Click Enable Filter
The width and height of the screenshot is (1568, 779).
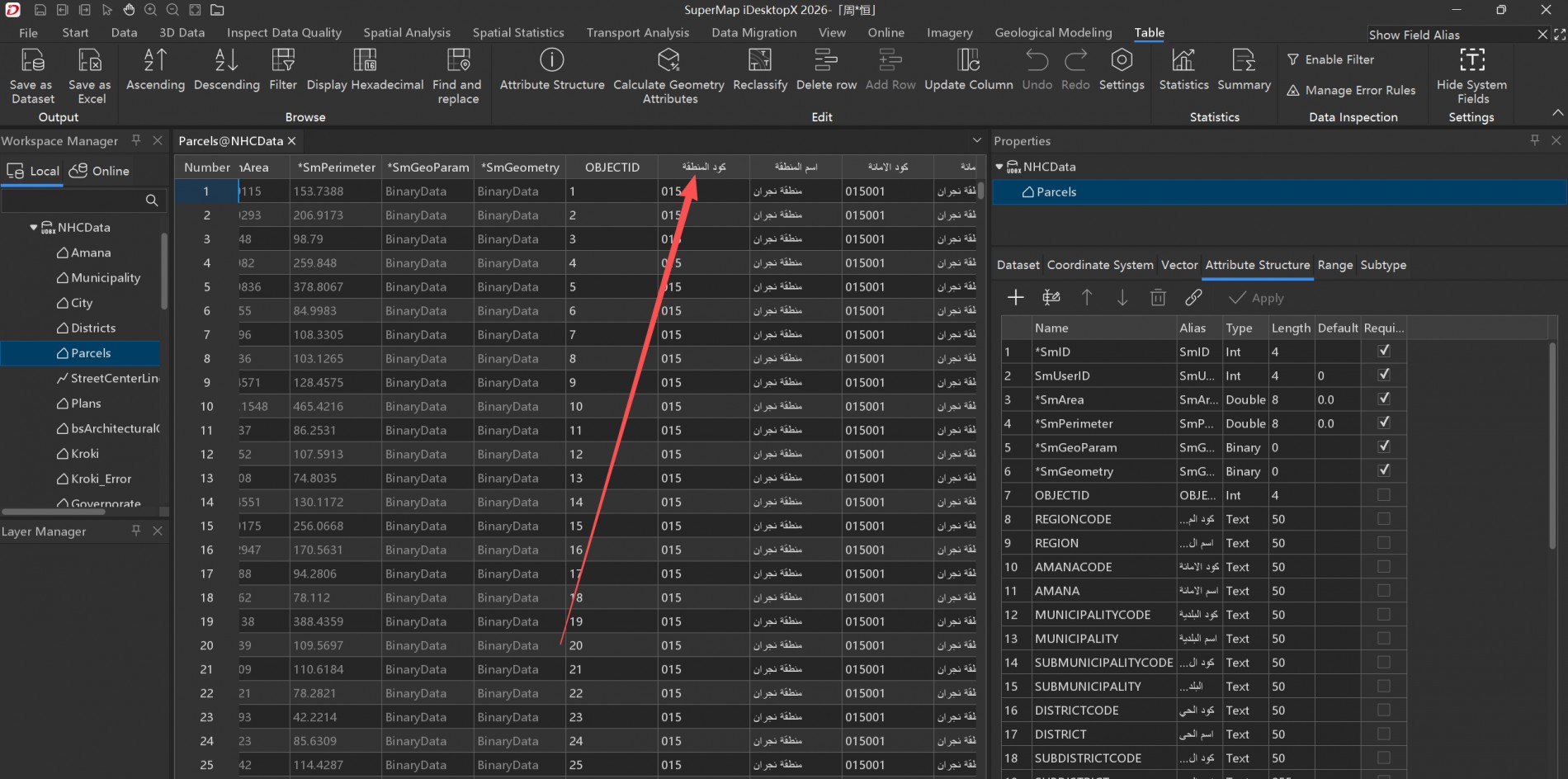coord(1330,59)
